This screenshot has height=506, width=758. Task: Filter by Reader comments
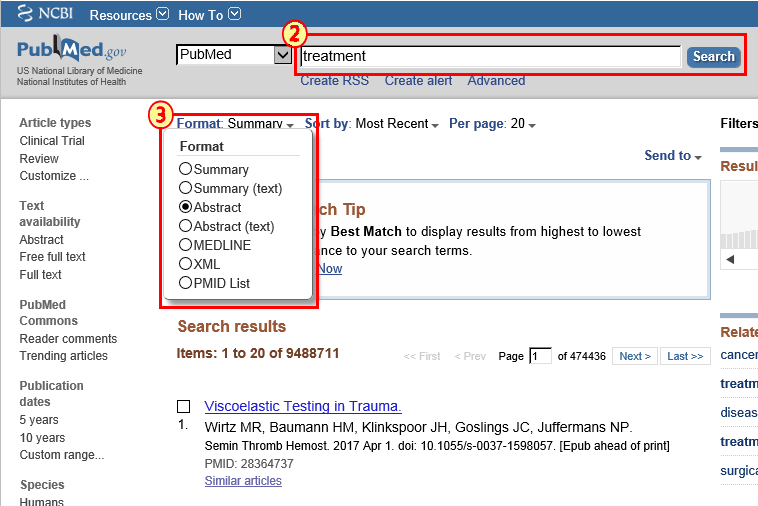[68, 339]
